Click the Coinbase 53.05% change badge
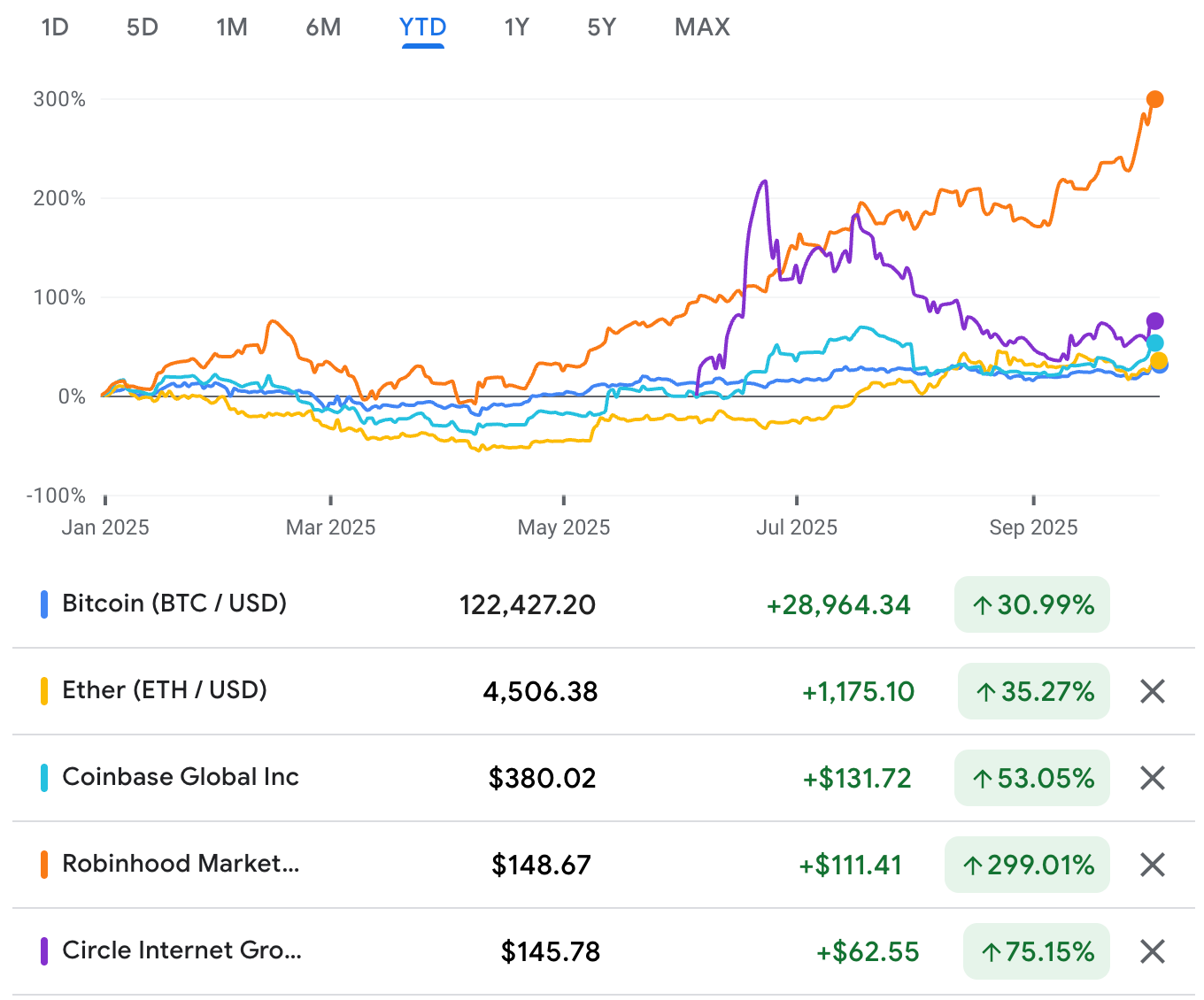This screenshot has width=1204, height=1000. [x=1031, y=778]
